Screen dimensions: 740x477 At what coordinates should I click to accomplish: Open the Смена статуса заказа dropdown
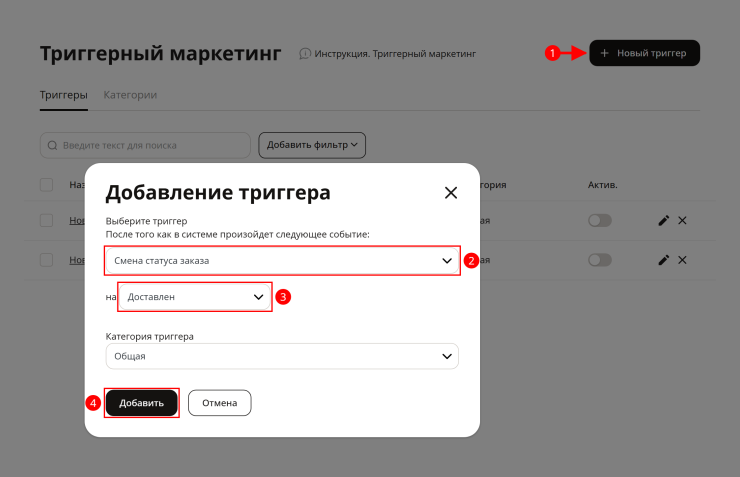click(282, 260)
